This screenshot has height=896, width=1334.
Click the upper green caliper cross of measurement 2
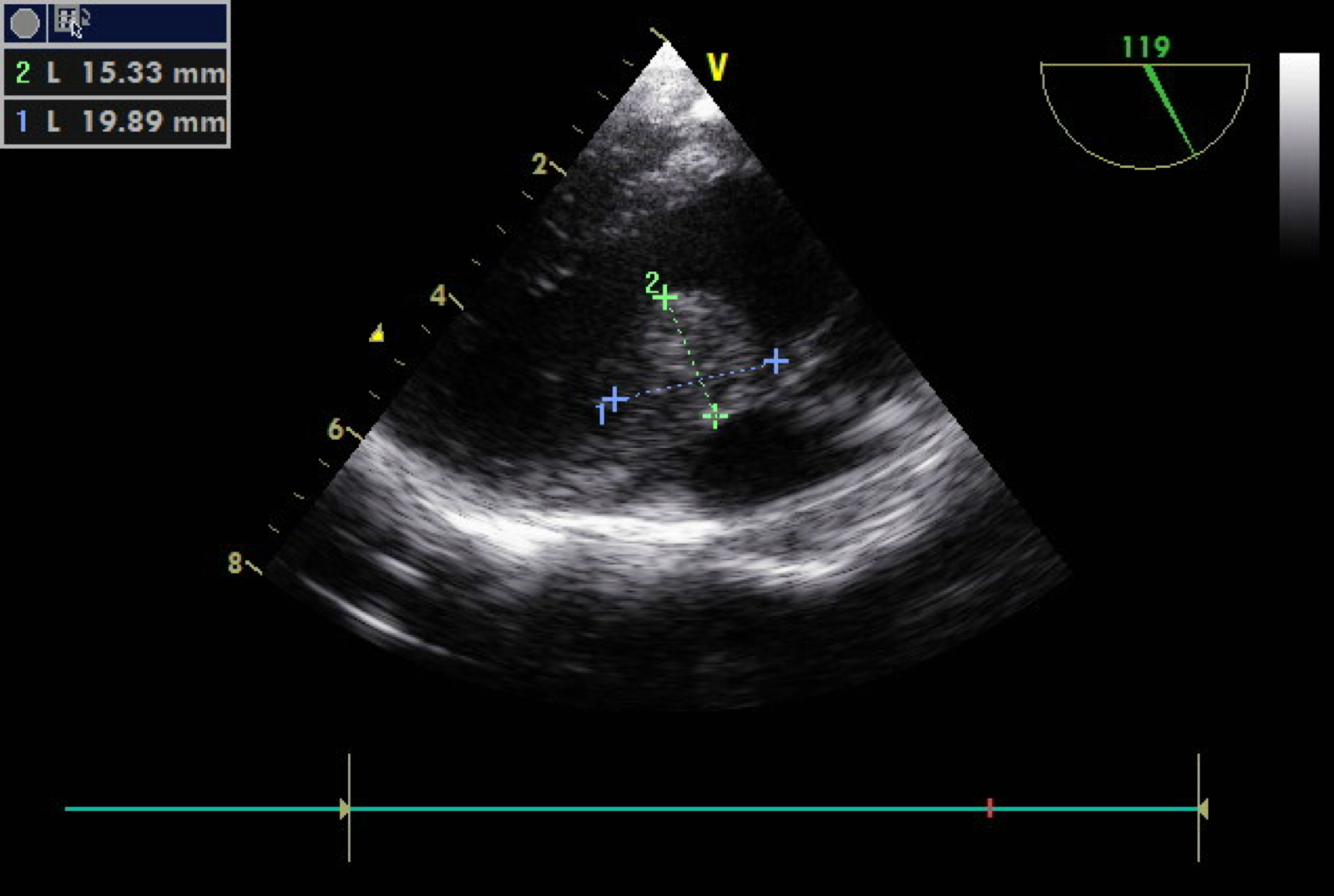tap(666, 297)
